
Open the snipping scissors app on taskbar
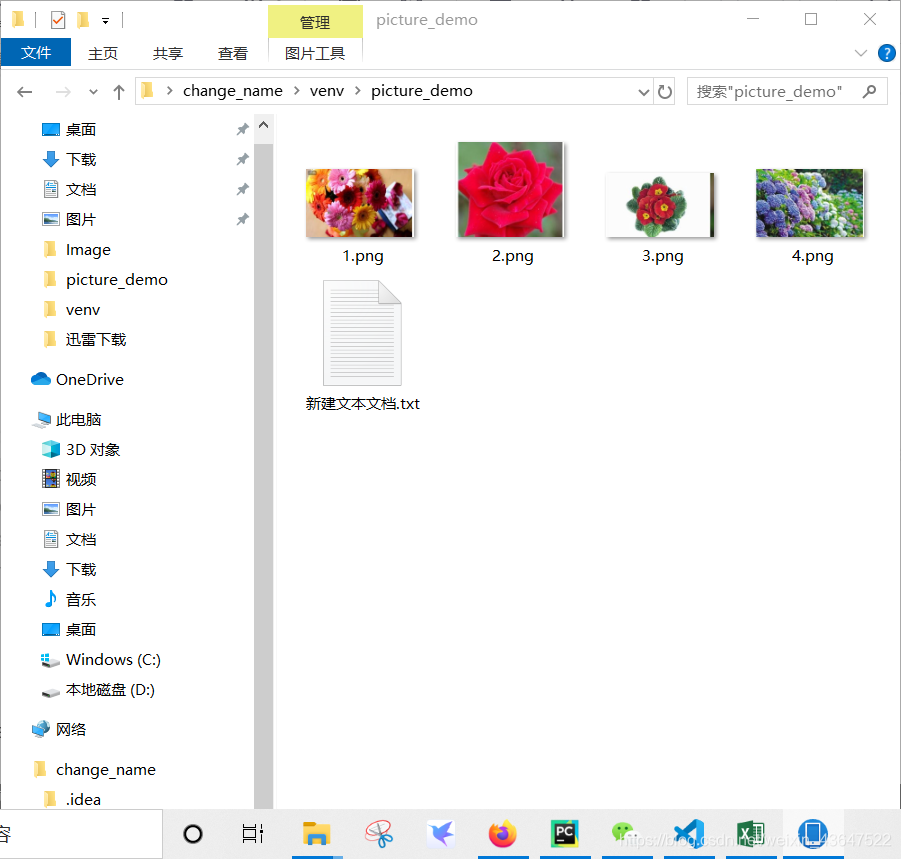(379, 834)
